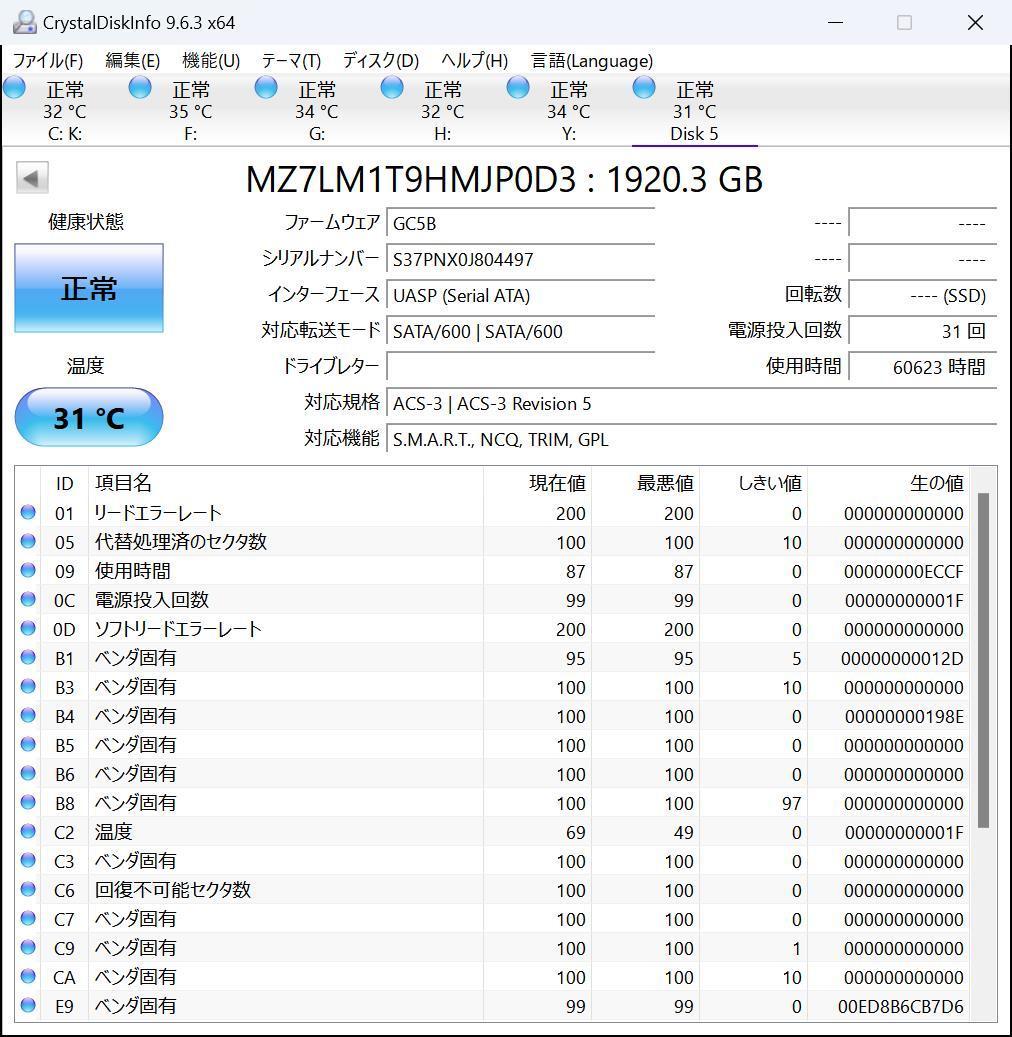
Task: Click the 31 °C temperature badge
Action: coord(88,417)
